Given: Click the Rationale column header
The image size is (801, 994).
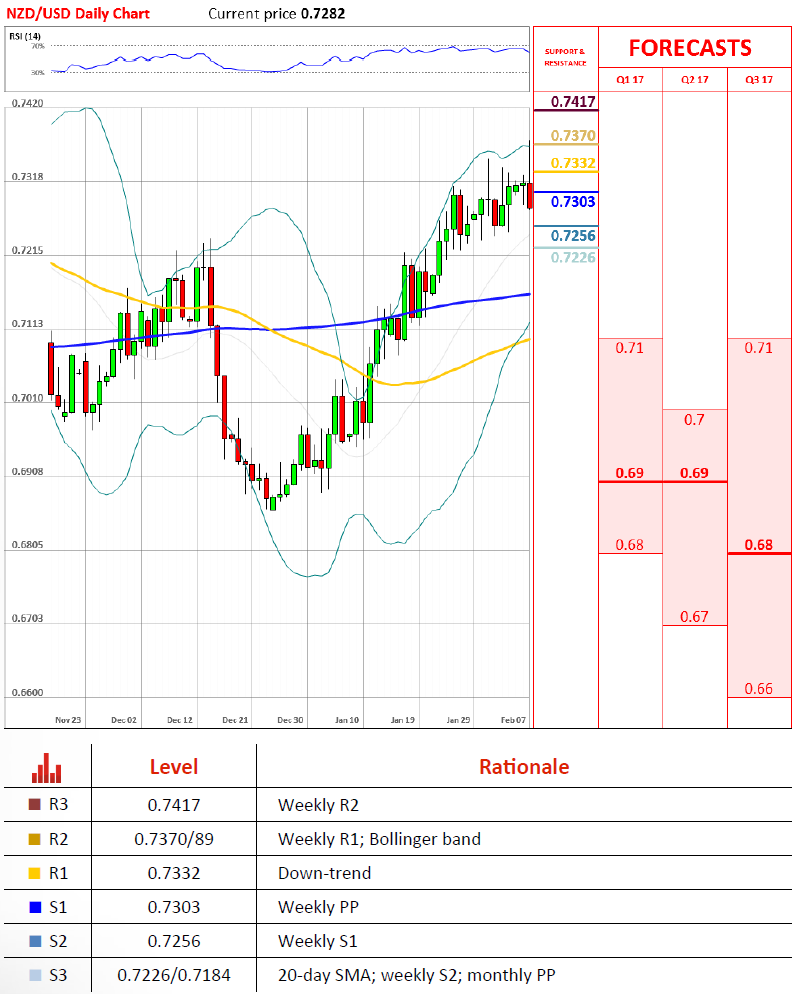Looking at the screenshot, I should pos(524,767).
